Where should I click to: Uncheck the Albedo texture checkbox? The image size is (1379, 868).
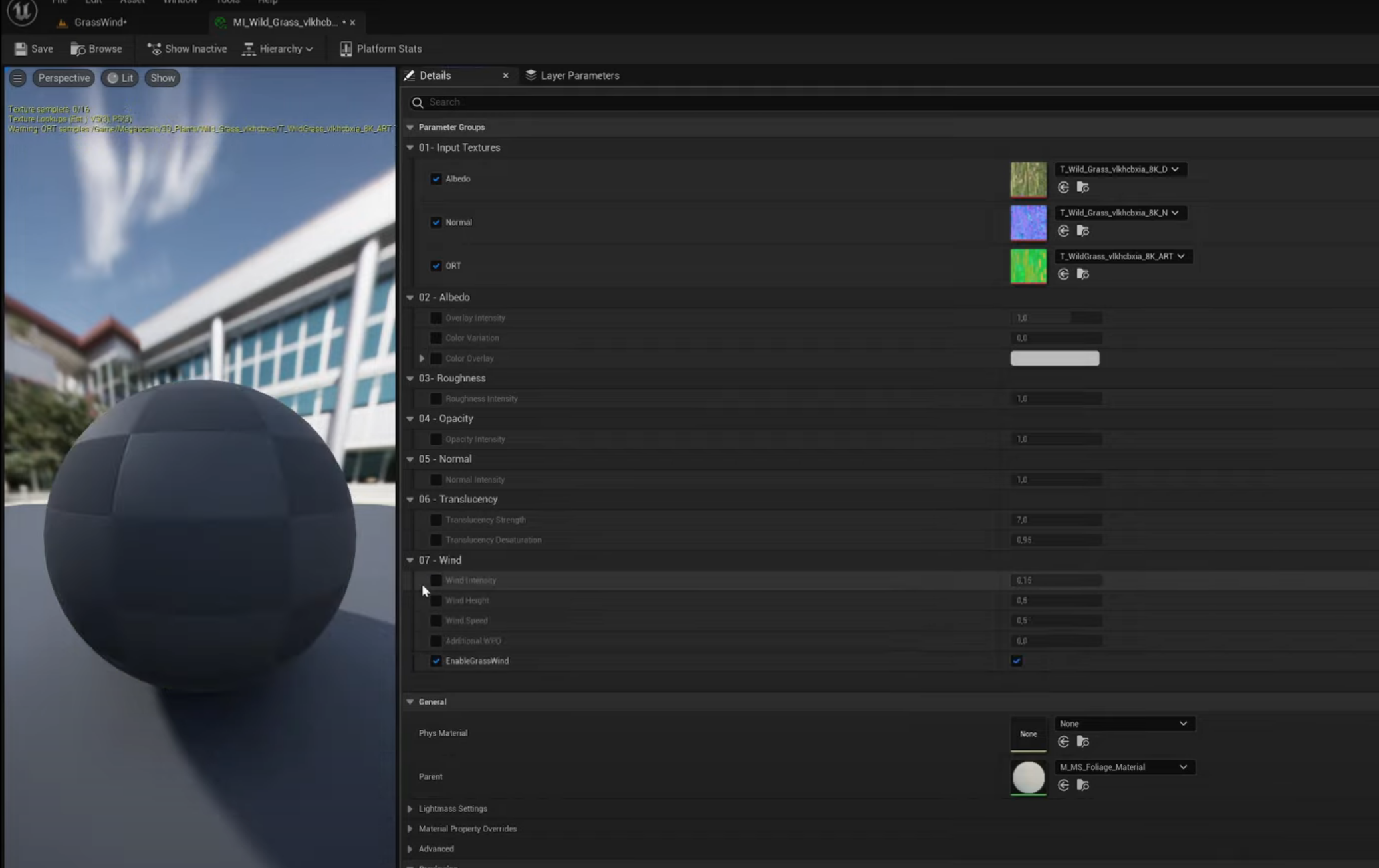tap(436, 179)
